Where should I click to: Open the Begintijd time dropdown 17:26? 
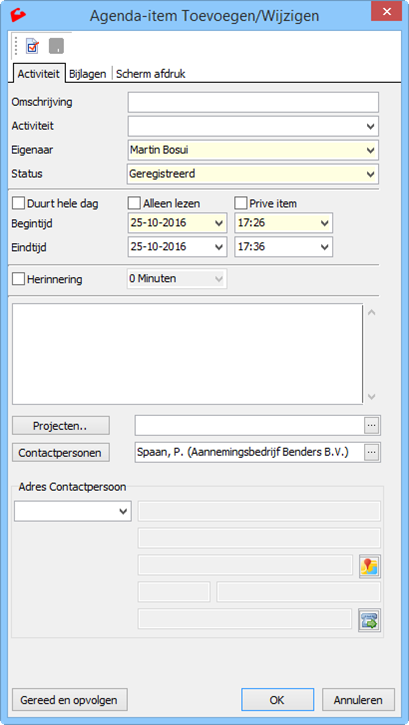click(324, 223)
